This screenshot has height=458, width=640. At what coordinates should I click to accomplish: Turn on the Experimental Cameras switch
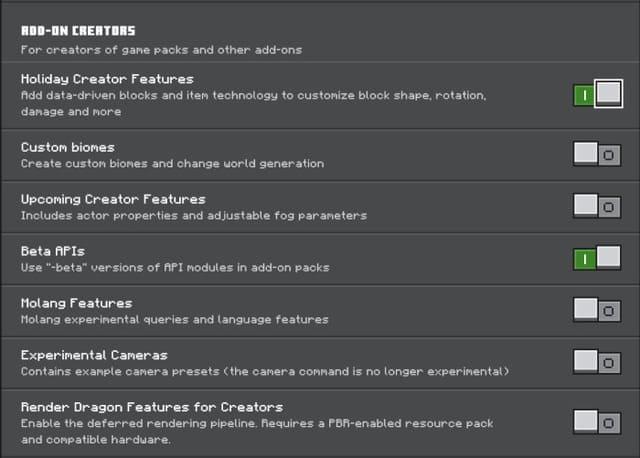[x=597, y=362]
